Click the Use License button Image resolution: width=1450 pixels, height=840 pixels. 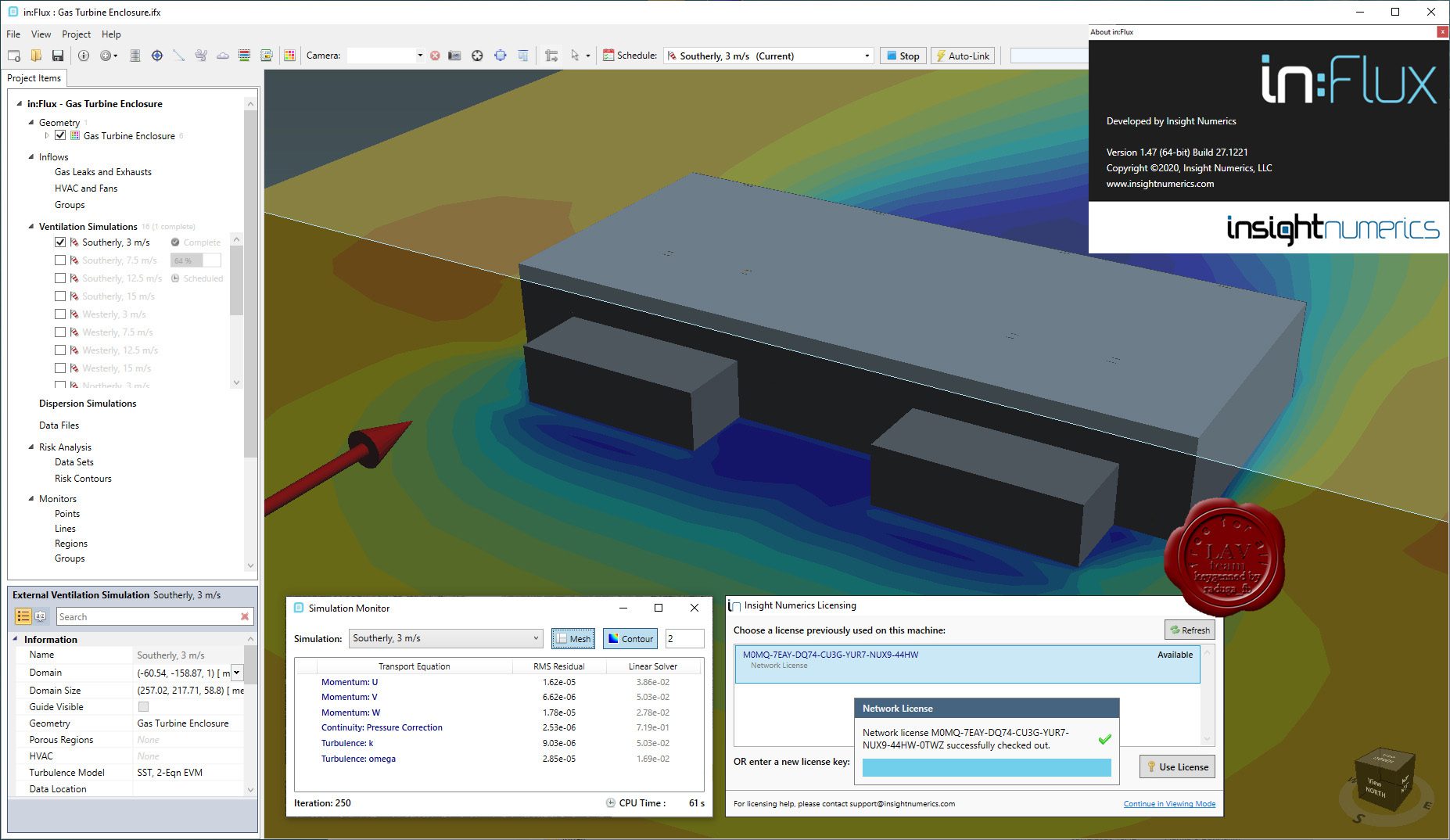[x=1177, y=766]
